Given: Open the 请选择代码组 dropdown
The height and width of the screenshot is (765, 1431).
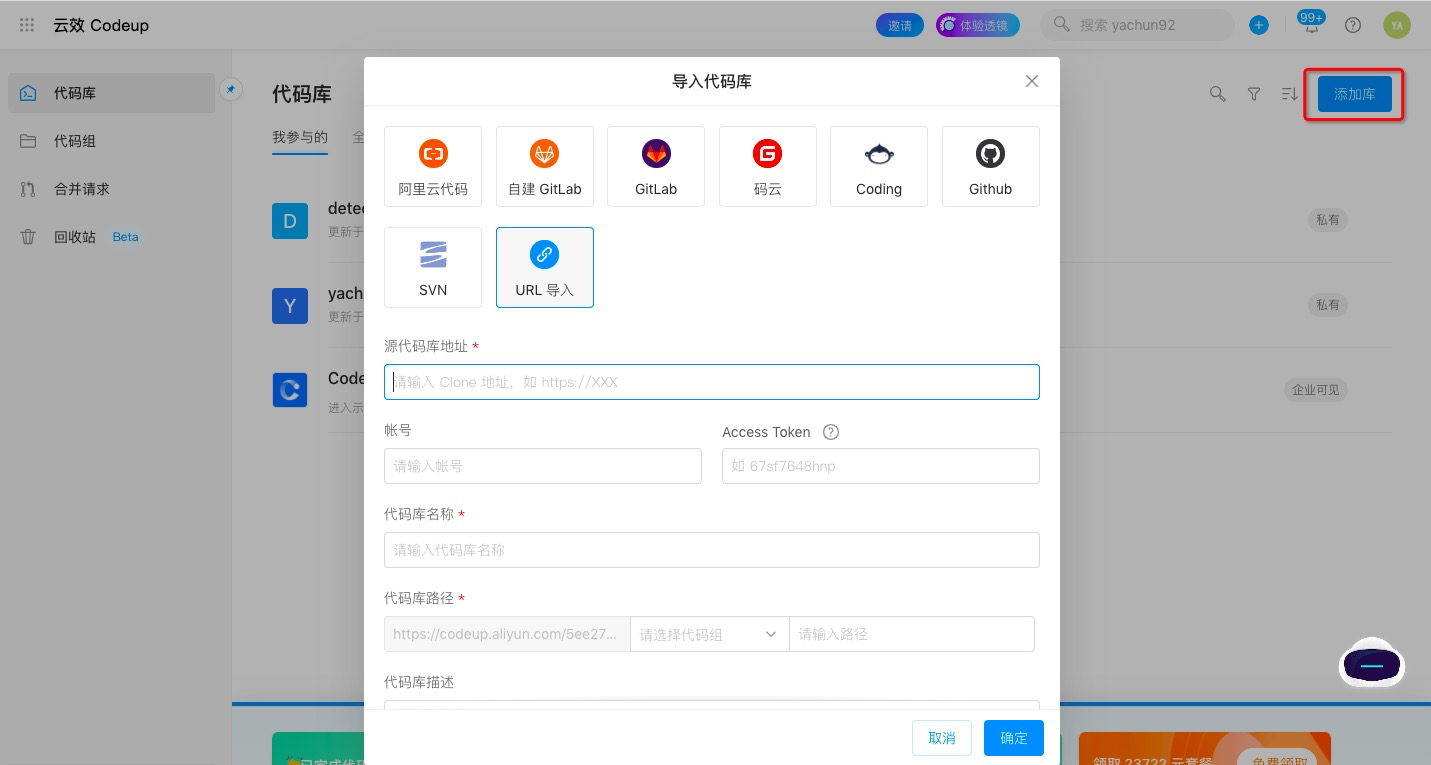Looking at the screenshot, I should [x=709, y=633].
